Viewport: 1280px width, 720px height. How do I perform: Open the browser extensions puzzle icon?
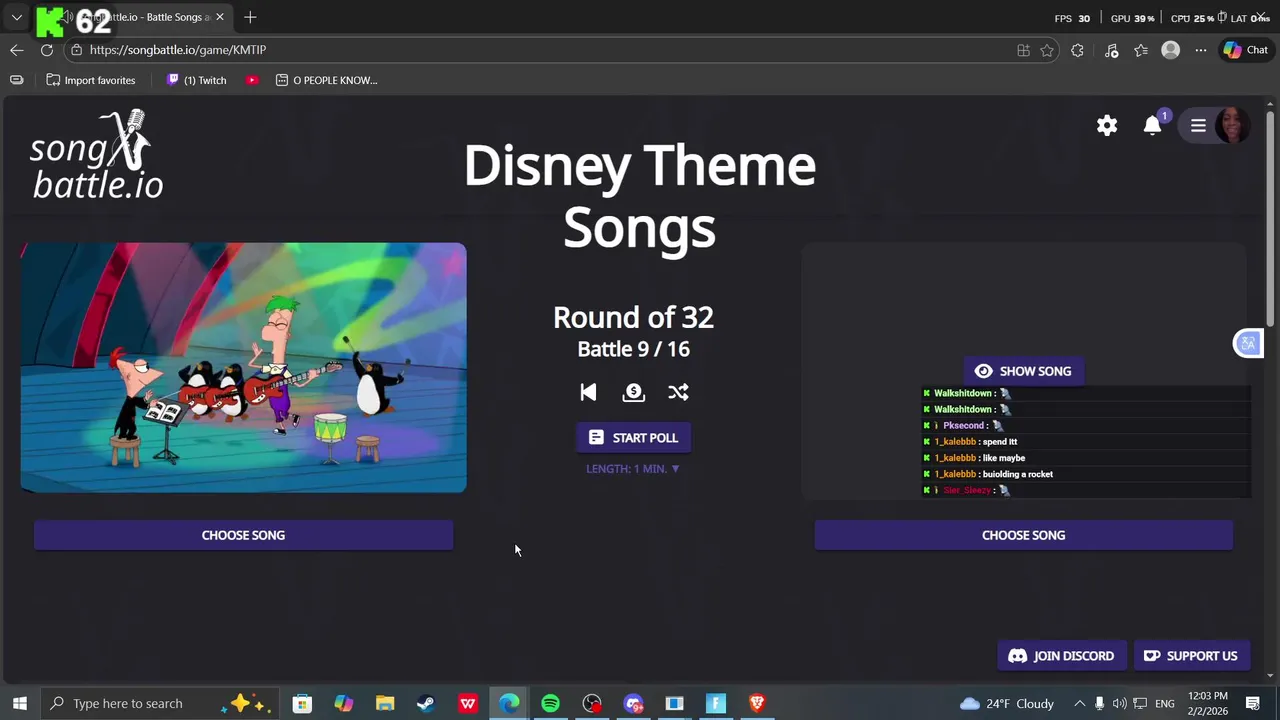pyautogui.click(x=1077, y=50)
